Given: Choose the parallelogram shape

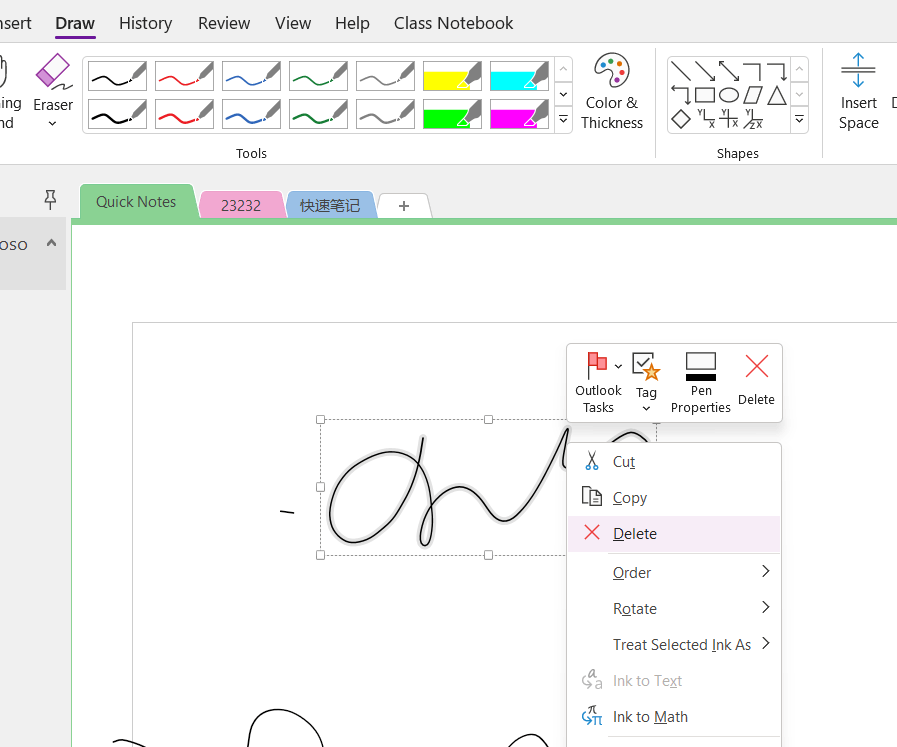Looking at the screenshot, I should 753,95.
